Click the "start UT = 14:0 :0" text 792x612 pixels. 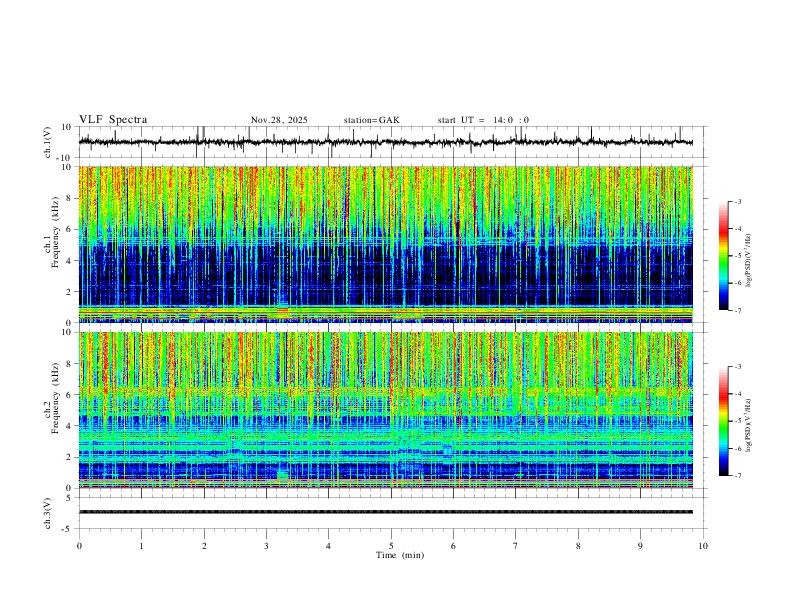point(483,120)
